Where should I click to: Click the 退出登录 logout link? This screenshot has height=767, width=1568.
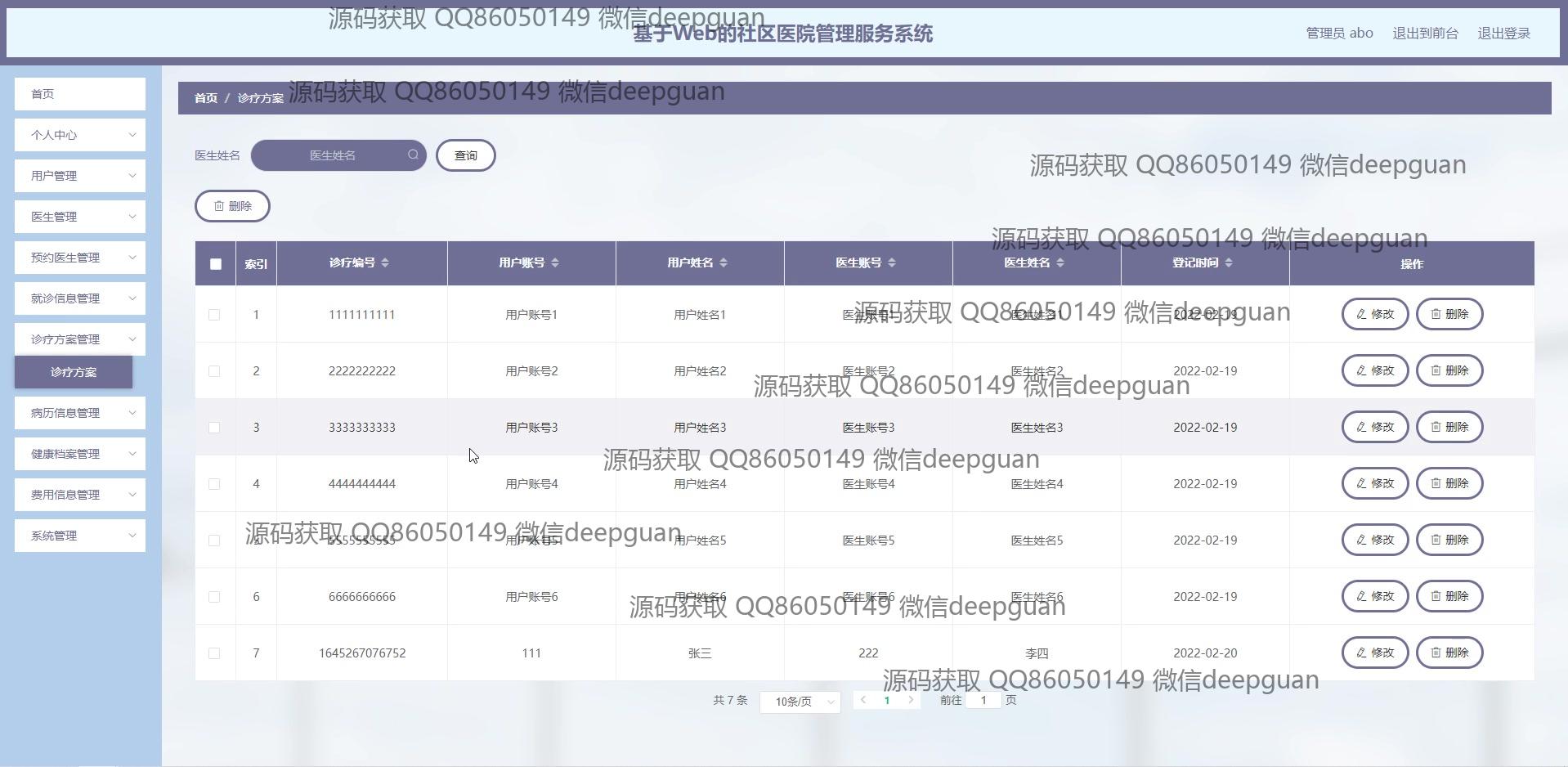(x=1503, y=34)
